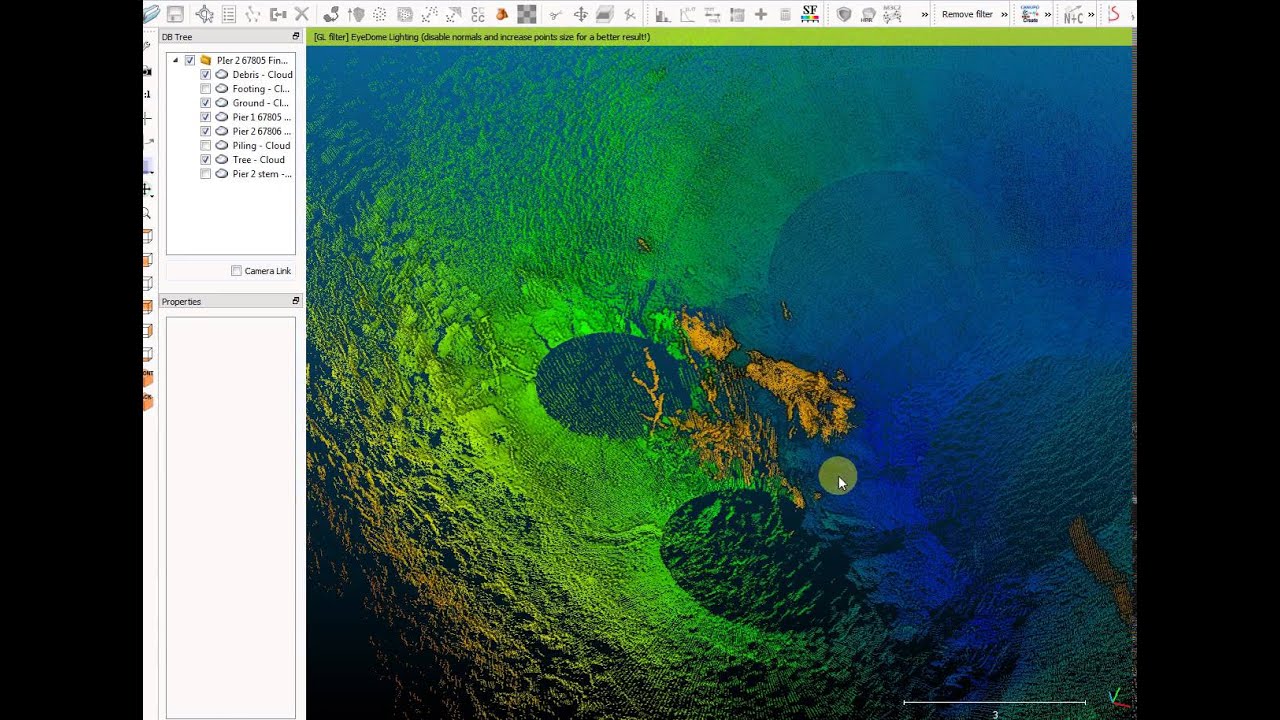
Task: Compute cloud-to-cloud distance icon
Action: pos(429,14)
